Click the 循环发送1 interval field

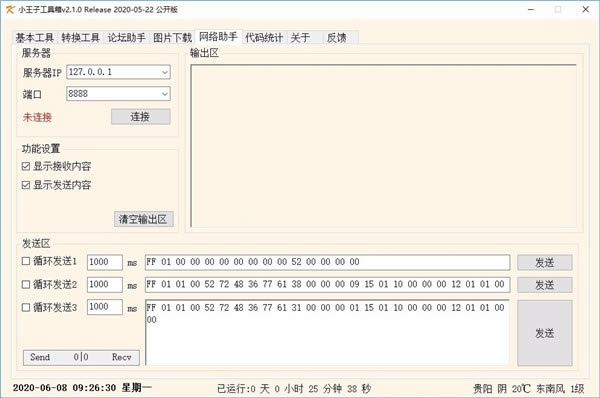[104, 262]
